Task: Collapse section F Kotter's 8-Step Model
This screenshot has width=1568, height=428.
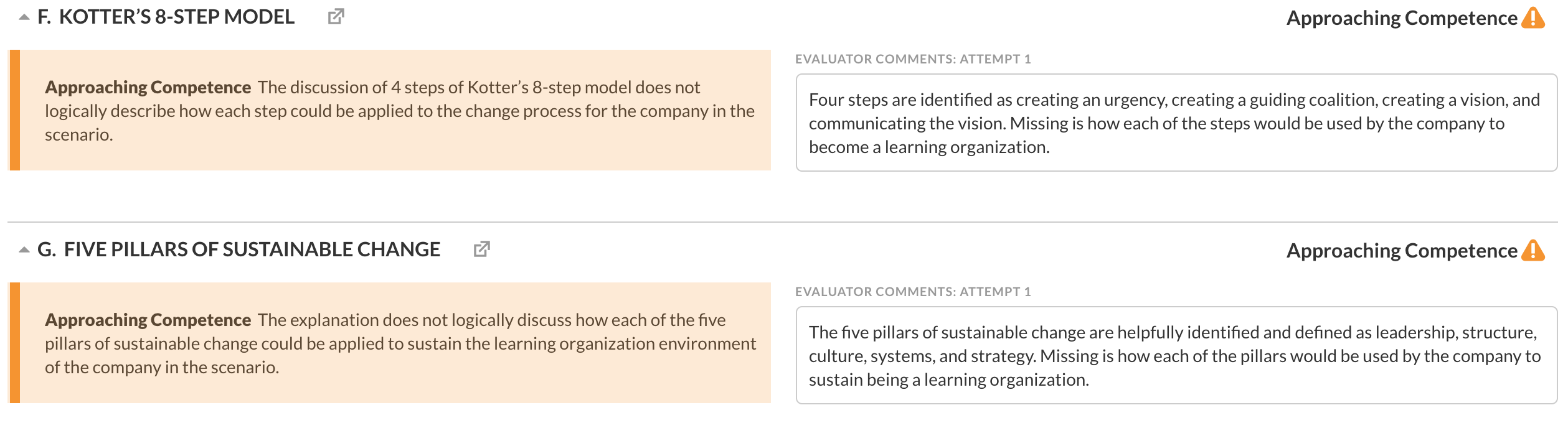Action: [x=24, y=17]
